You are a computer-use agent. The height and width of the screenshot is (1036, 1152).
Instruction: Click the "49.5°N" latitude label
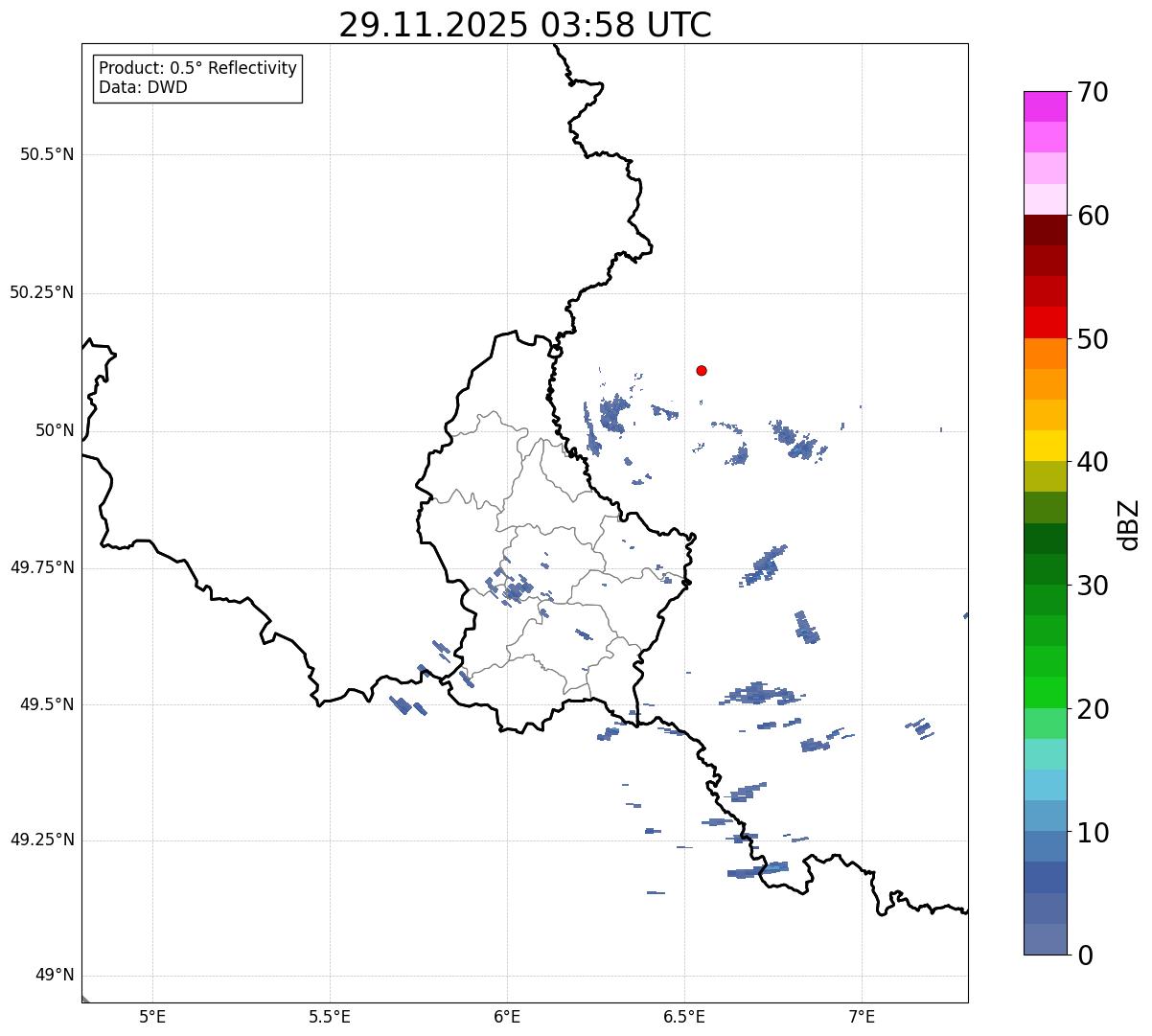coord(47,704)
